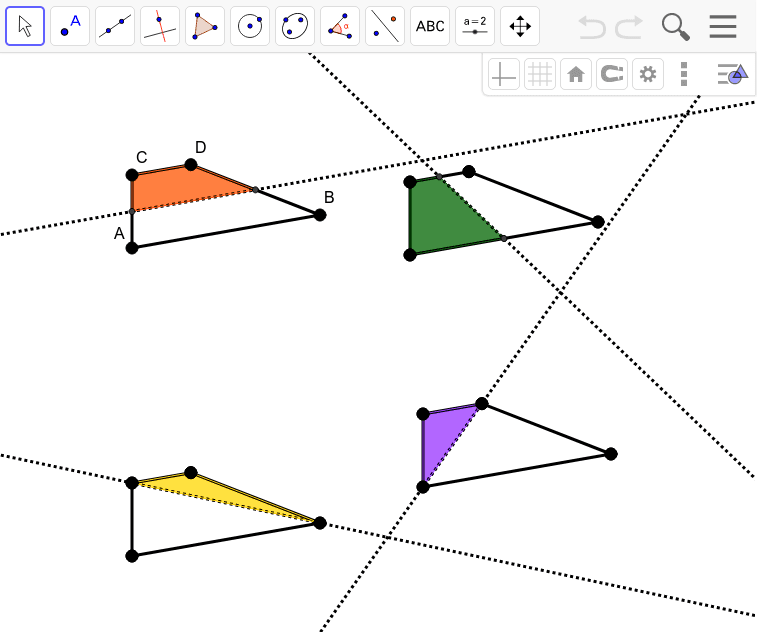Toggle the style bar button

[x=732, y=74]
